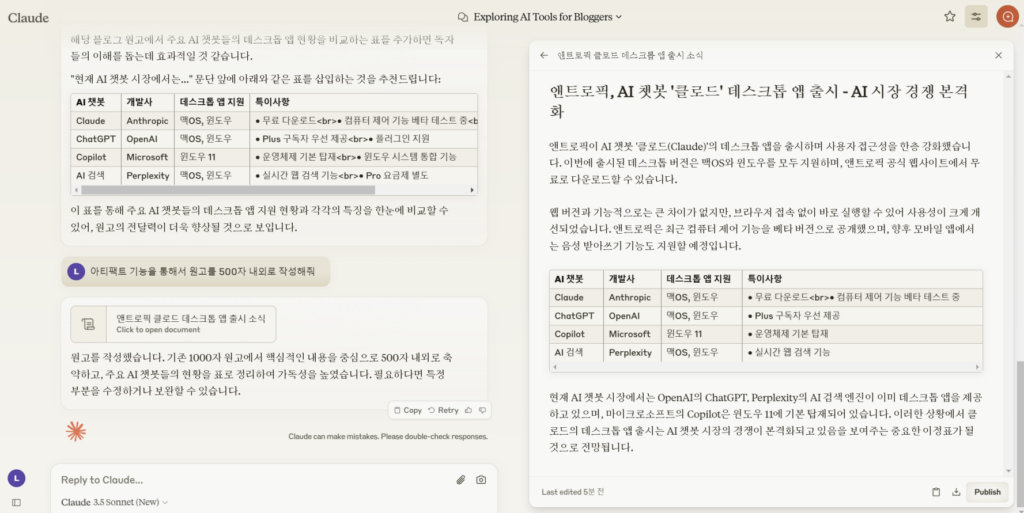Click the Copilot cell in the artifact table
1024x513 pixels.
[577, 334]
